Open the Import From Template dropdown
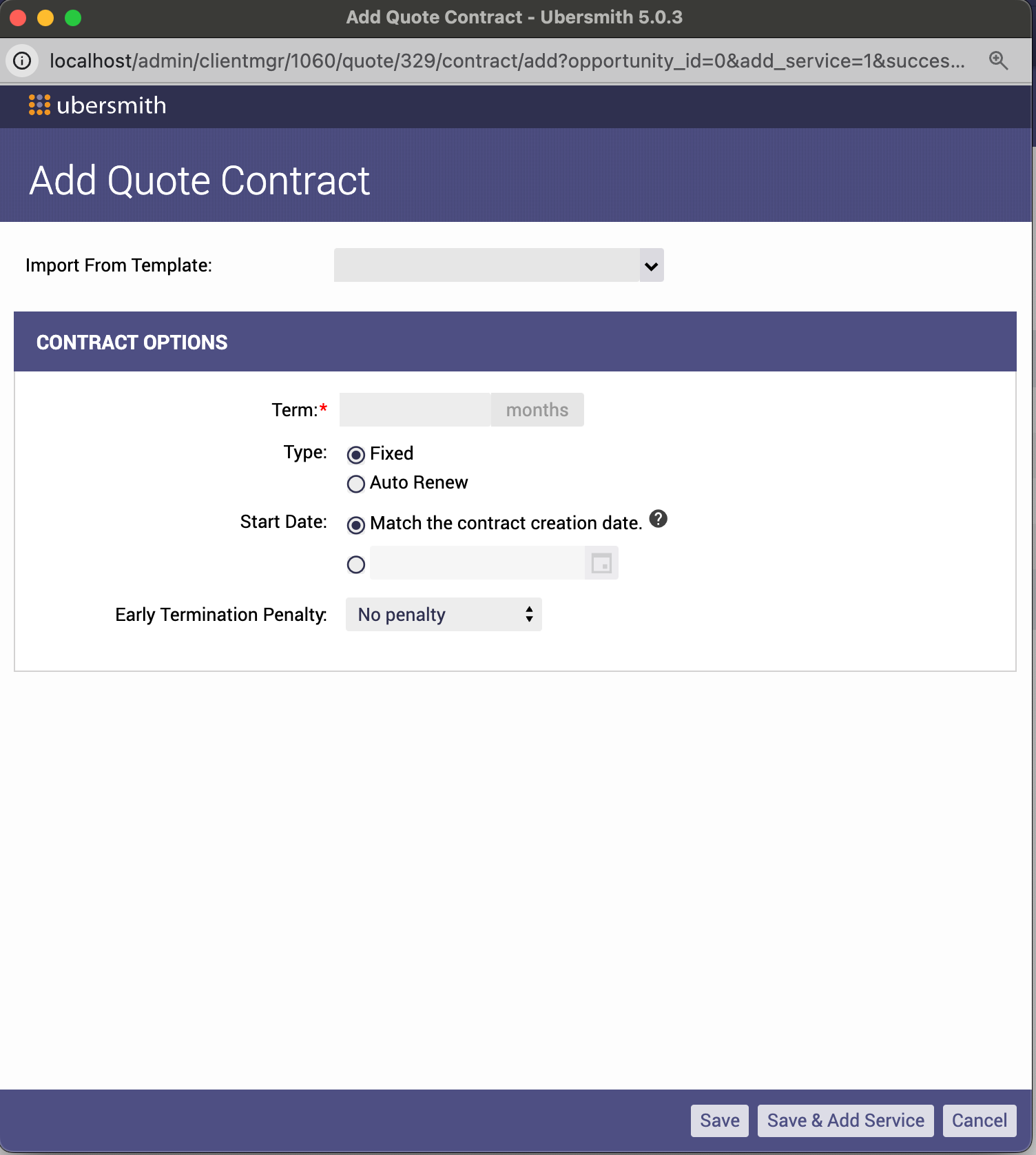Screen dimensions: 1036x1155 click(x=499, y=265)
